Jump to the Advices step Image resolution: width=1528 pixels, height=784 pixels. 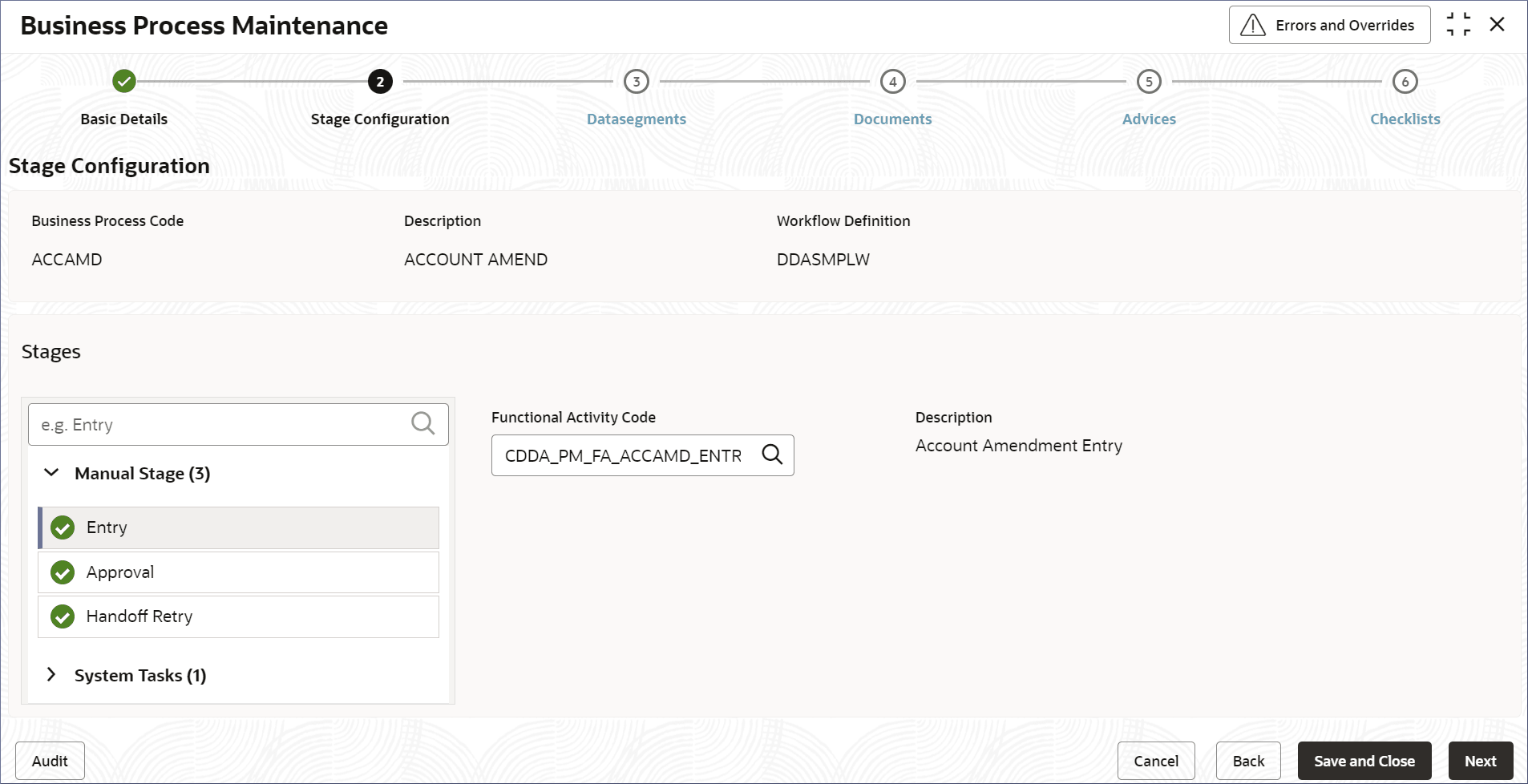1148,119
